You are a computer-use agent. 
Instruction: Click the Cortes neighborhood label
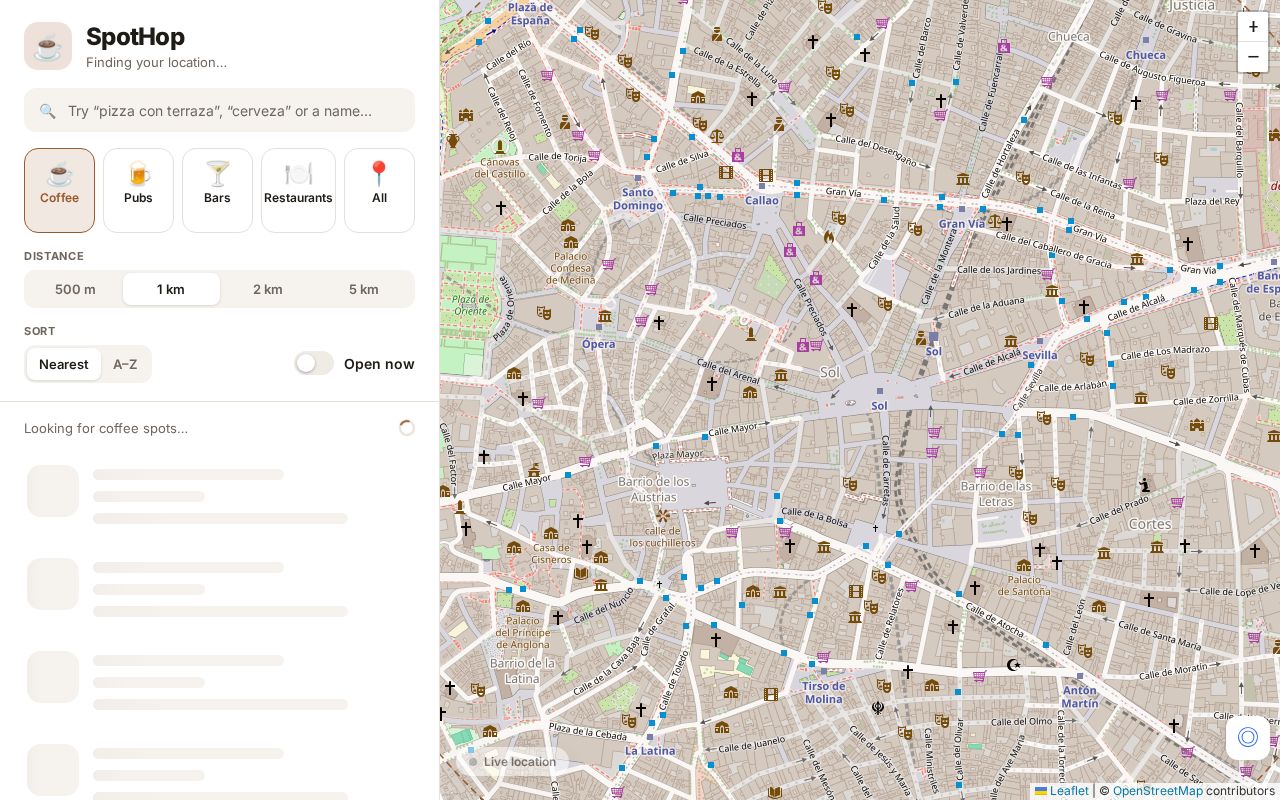(1149, 524)
